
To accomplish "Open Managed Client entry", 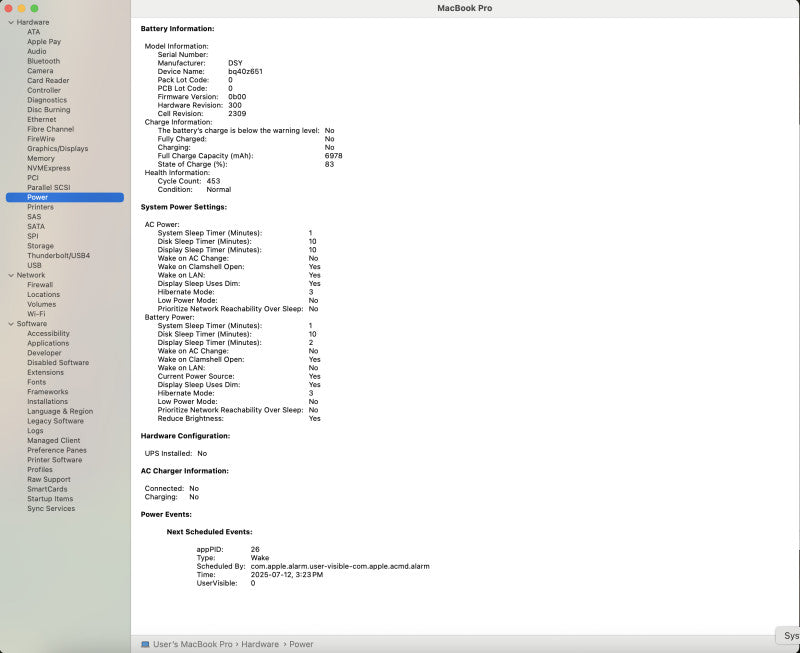I will coord(54,440).
